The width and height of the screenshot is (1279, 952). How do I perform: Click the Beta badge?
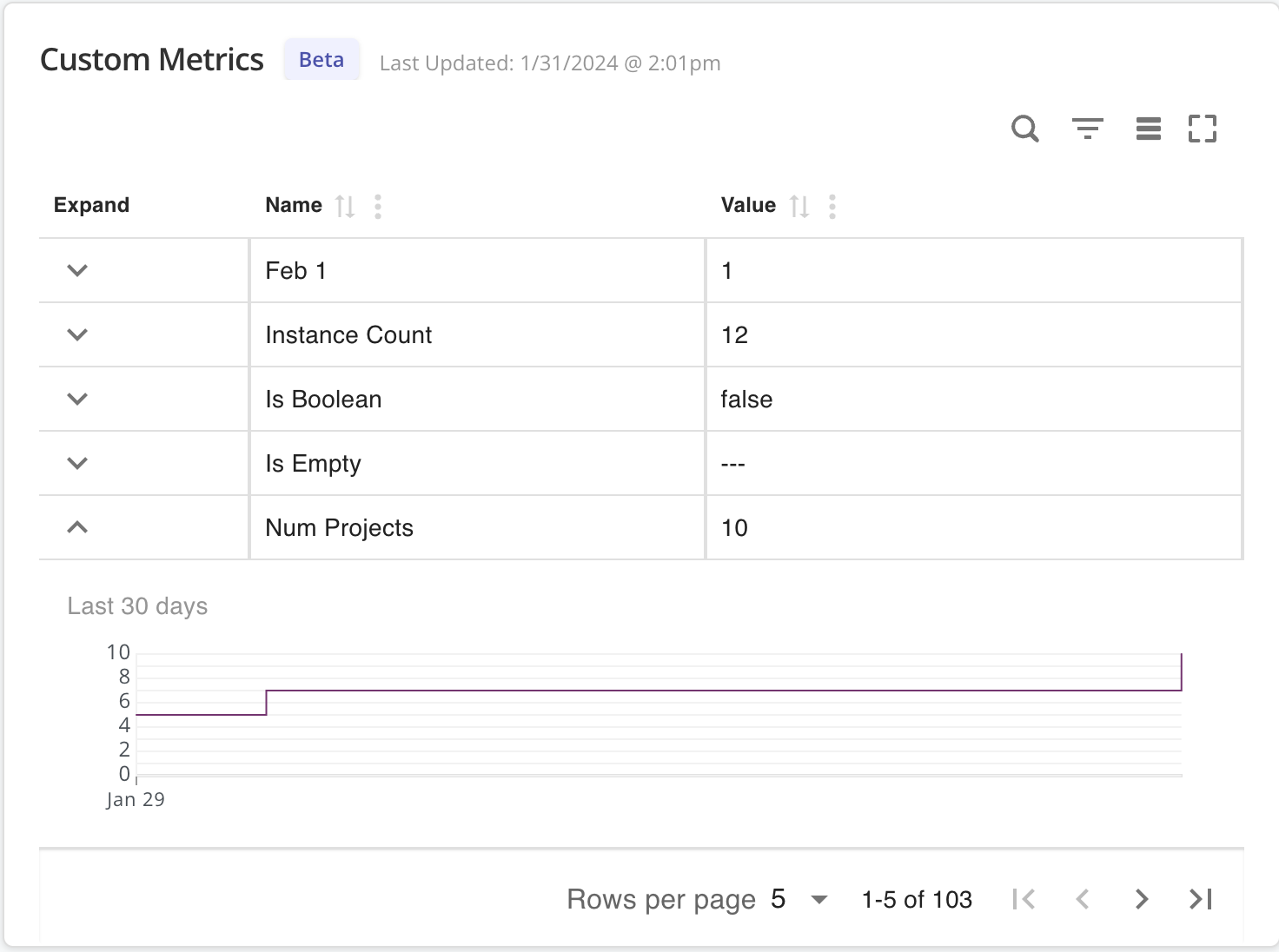[321, 59]
